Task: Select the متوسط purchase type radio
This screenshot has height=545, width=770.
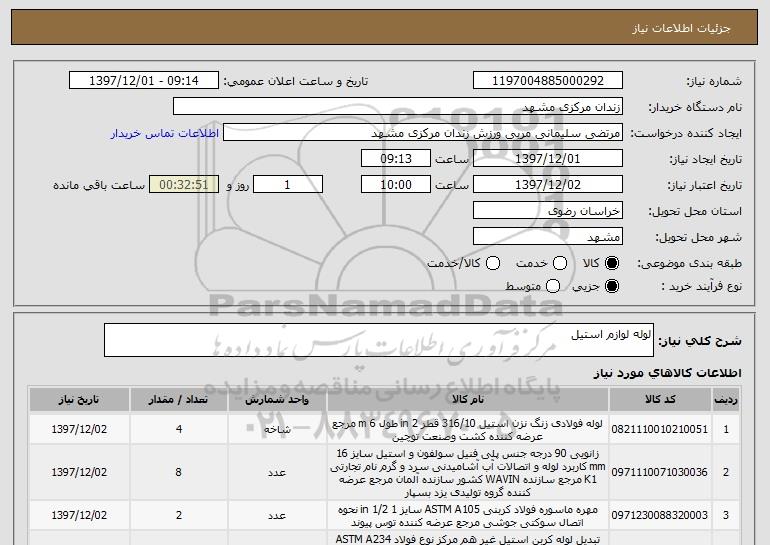Action: tap(553, 286)
